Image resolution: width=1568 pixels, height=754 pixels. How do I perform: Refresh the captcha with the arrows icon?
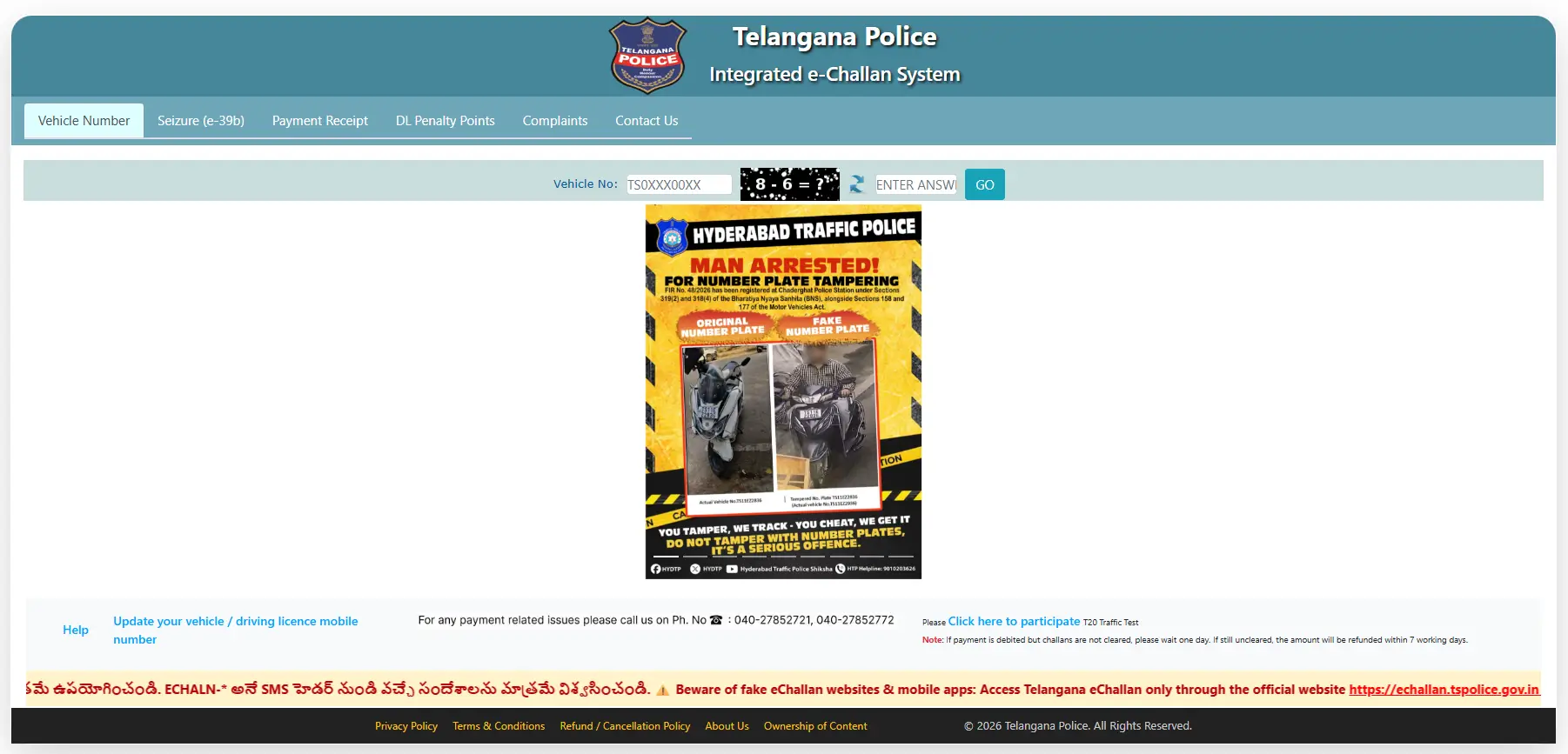[x=857, y=184]
